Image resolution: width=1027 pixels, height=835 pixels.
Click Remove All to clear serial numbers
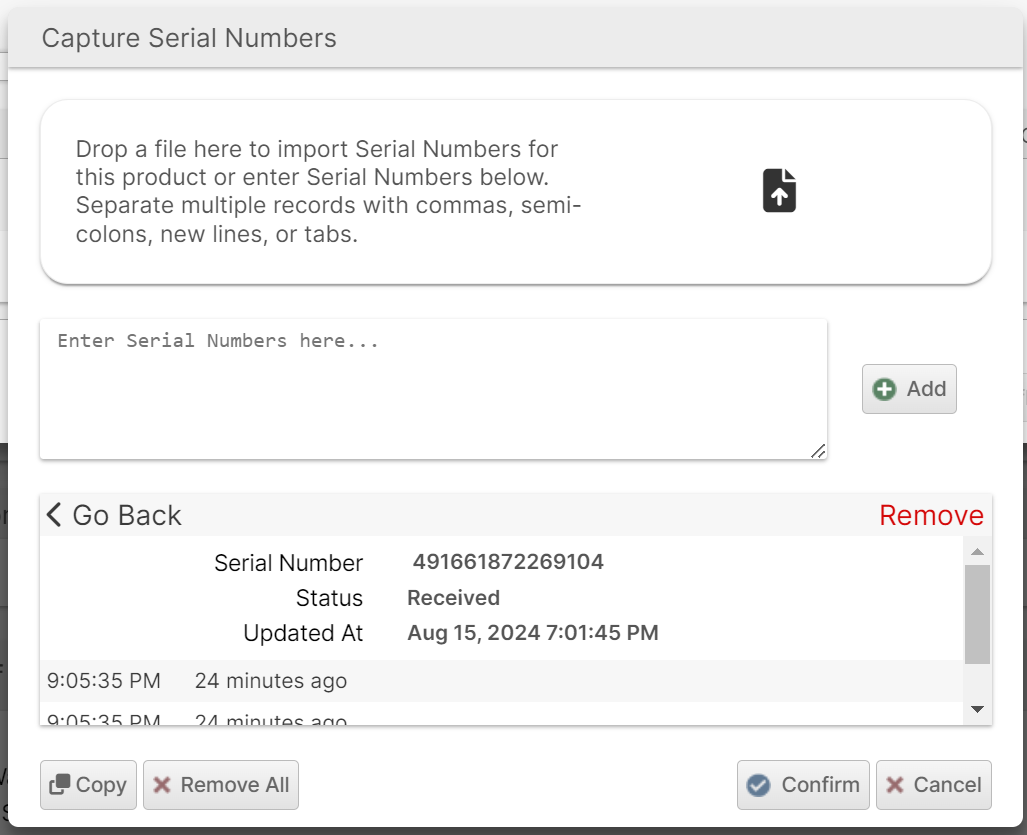click(221, 785)
